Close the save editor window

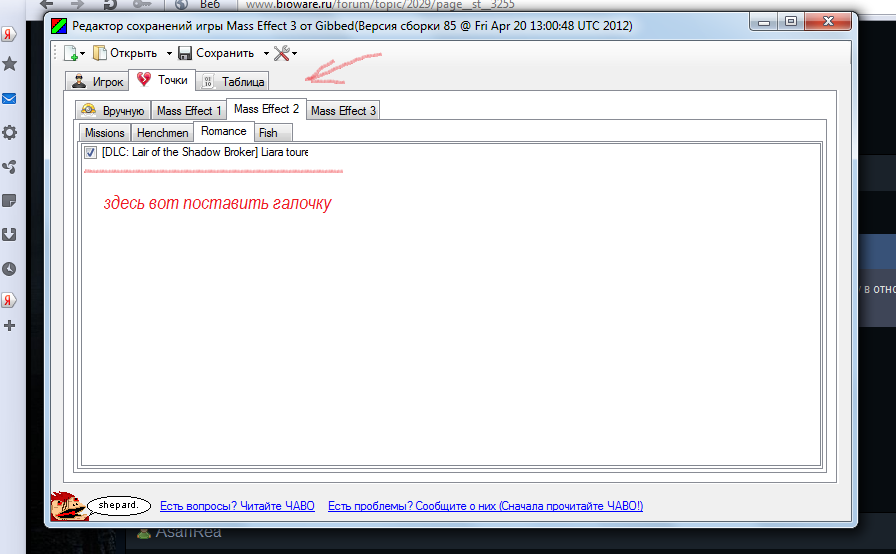[828, 22]
